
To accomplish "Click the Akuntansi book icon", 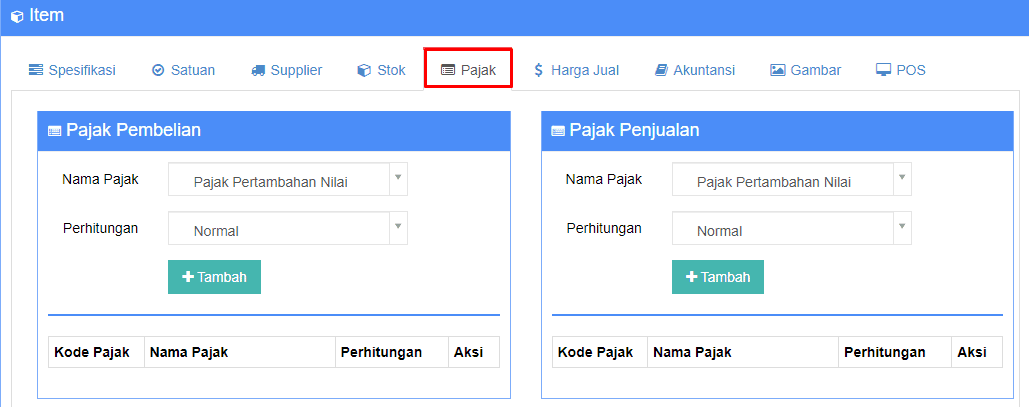I will click(661, 70).
